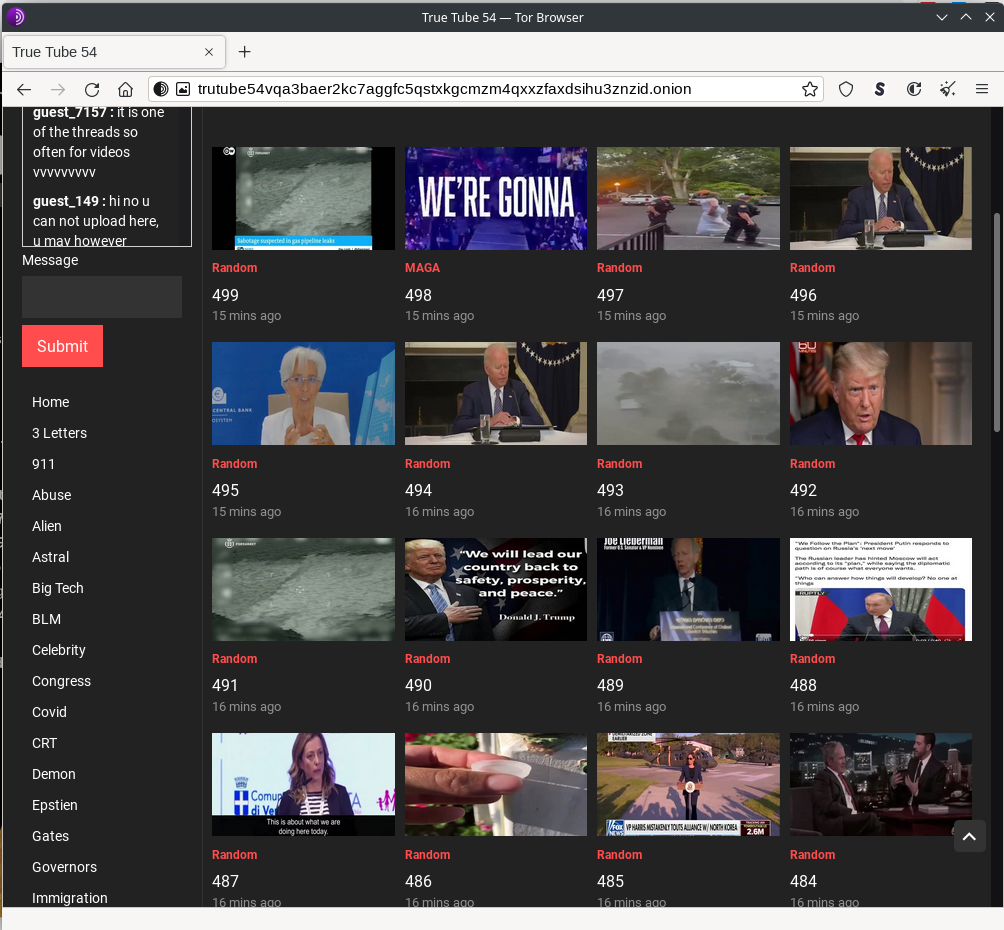The image size is (1004, 930).
Task: Click the red Submit button
Action: pyautogui.click(x=62, y=346)
